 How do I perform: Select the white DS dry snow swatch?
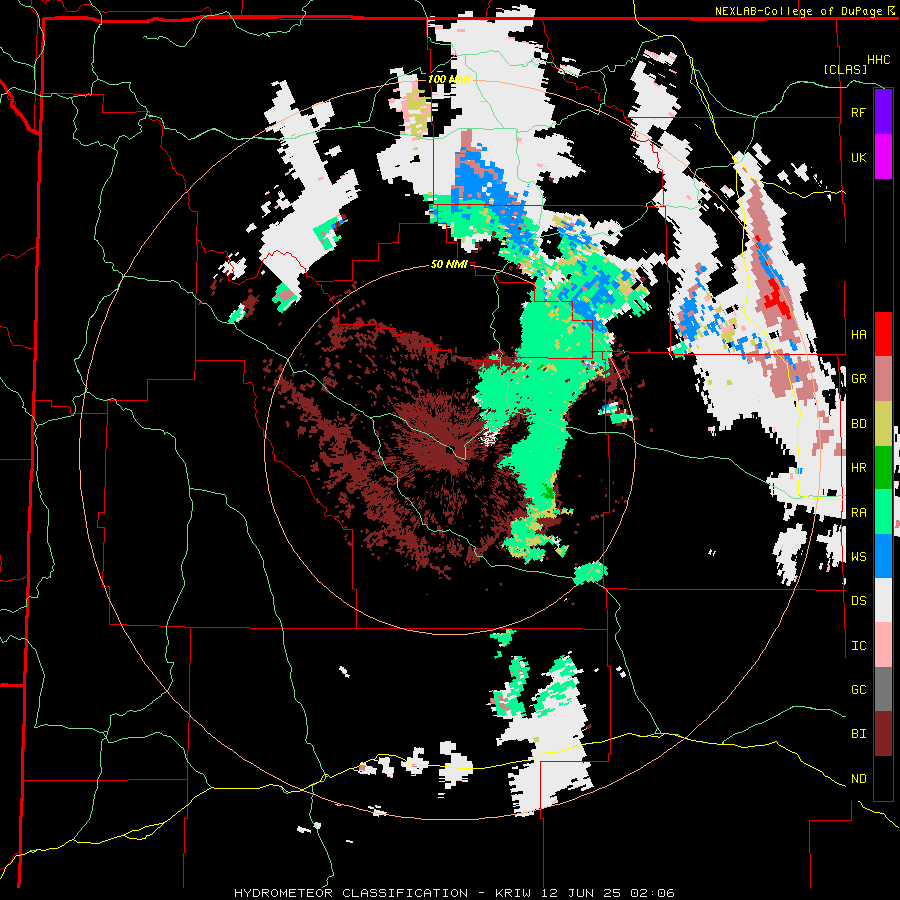(x=883, y=600)
